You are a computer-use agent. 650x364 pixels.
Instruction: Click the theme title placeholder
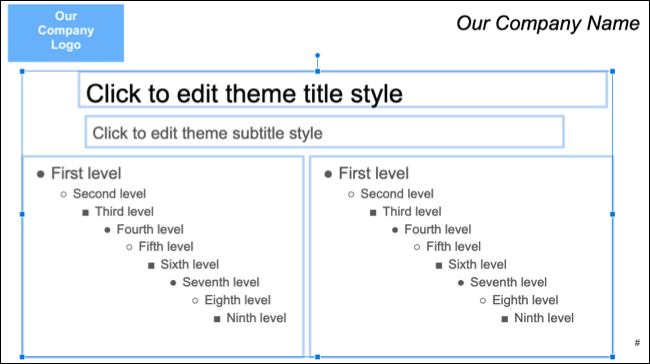click(343, 90)
